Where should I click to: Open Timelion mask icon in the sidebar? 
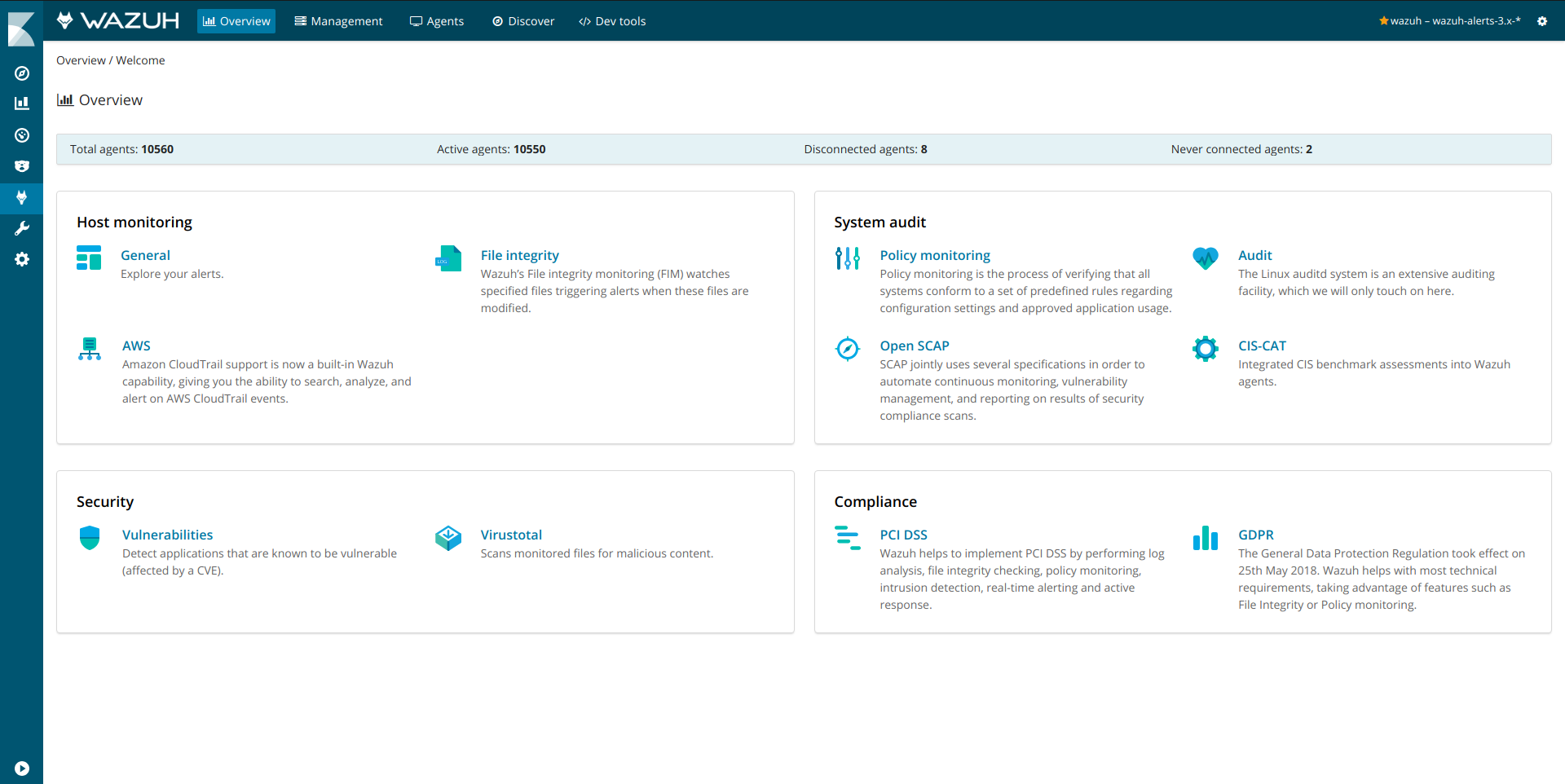pyautogui.click(x=22, y=166)
